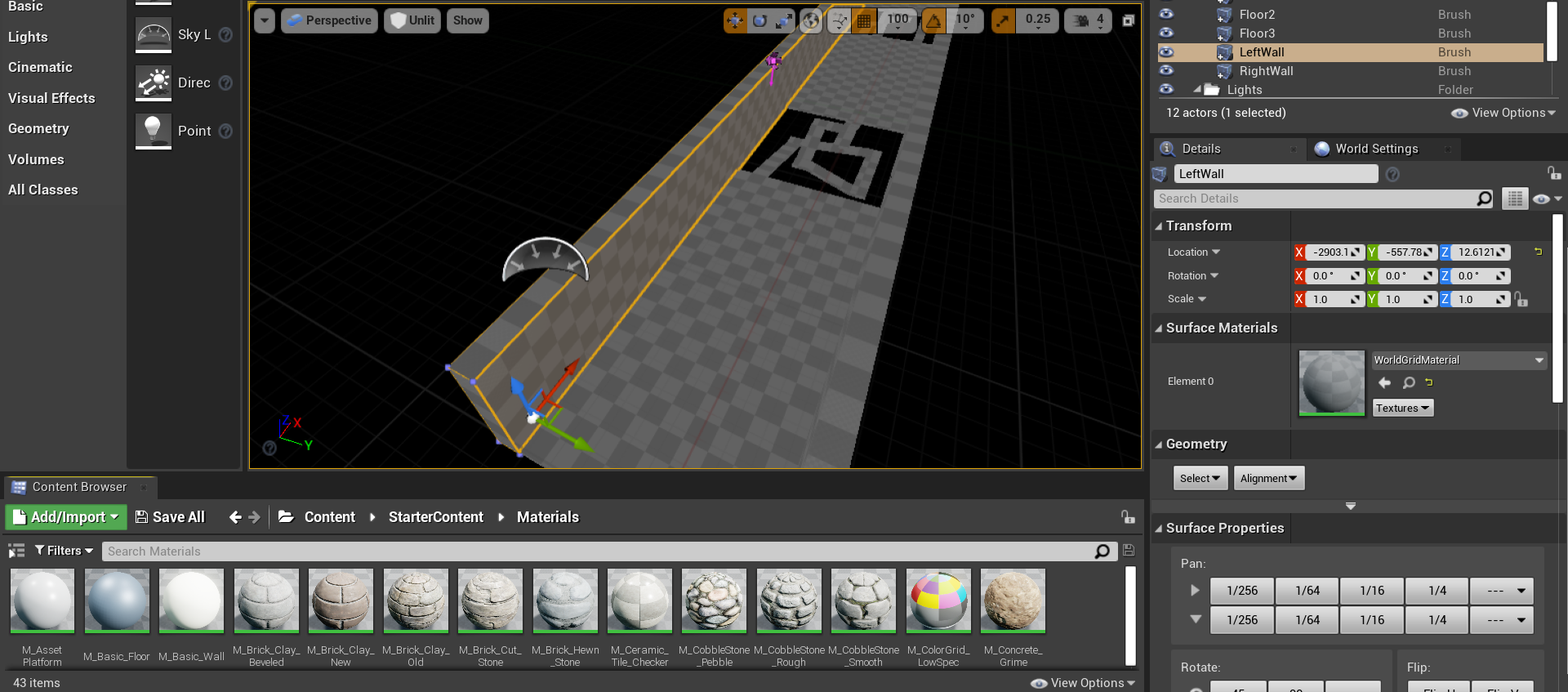Viewport: 1568px width, 692px height.
Task: Toggle visibility of Lights folder
Action: [x=1166, y=89]
